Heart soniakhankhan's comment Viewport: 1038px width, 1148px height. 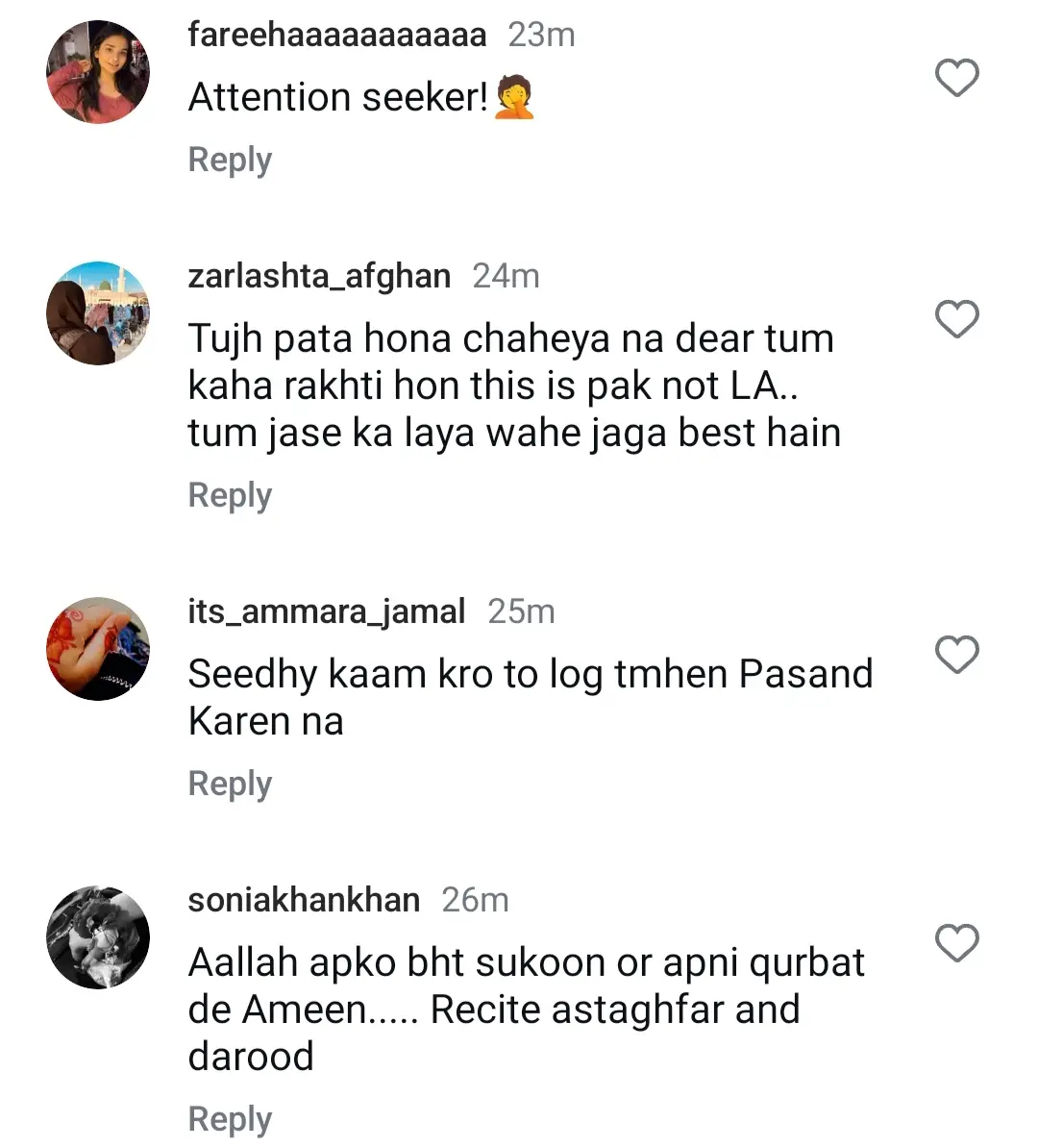(x=956, y=943)
